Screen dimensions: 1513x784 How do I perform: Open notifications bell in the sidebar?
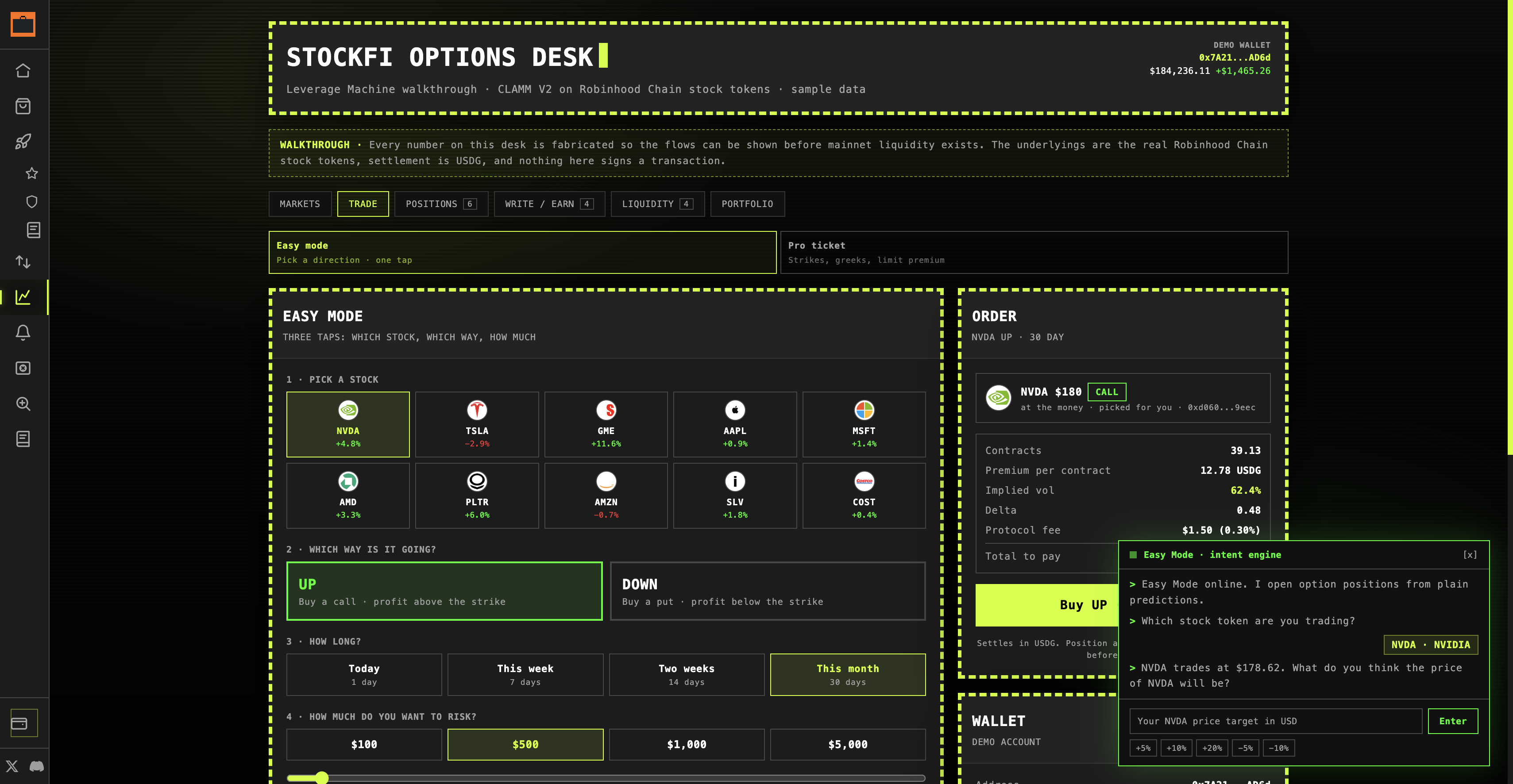(23, 332)
